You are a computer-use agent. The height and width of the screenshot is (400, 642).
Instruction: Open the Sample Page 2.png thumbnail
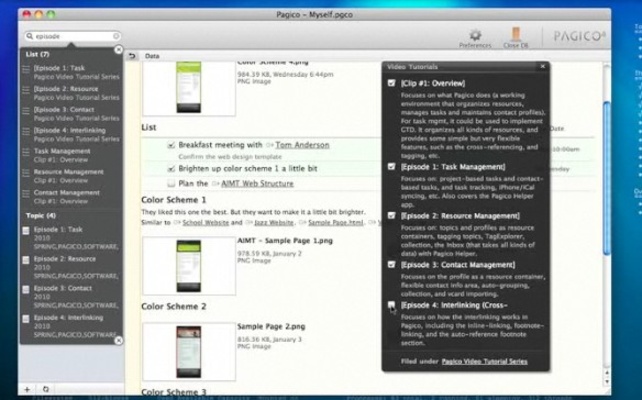pyautogui.click(x=189, y=352)
